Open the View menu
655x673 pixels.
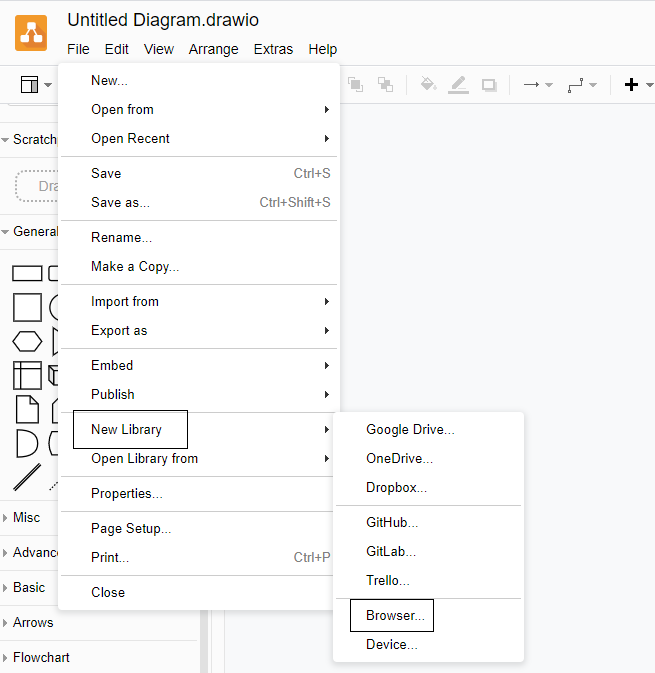coord(158,49)
